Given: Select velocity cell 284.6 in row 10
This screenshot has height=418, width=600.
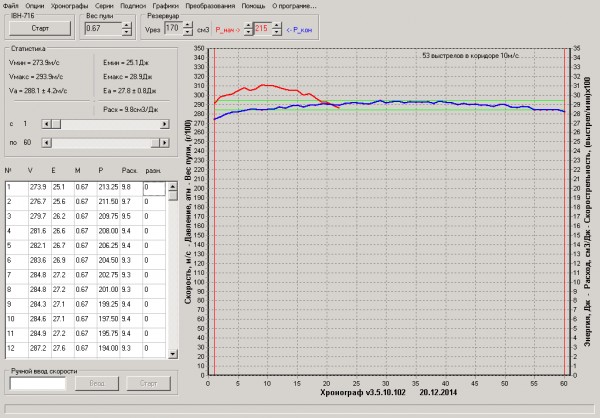Looking at the screenshot, I should (39, 319).
